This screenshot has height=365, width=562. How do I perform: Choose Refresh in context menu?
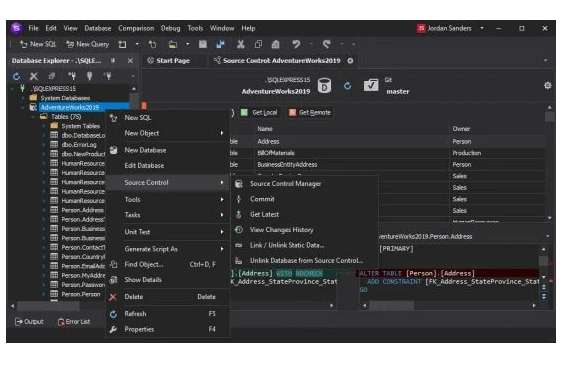[x=168, y=314]
